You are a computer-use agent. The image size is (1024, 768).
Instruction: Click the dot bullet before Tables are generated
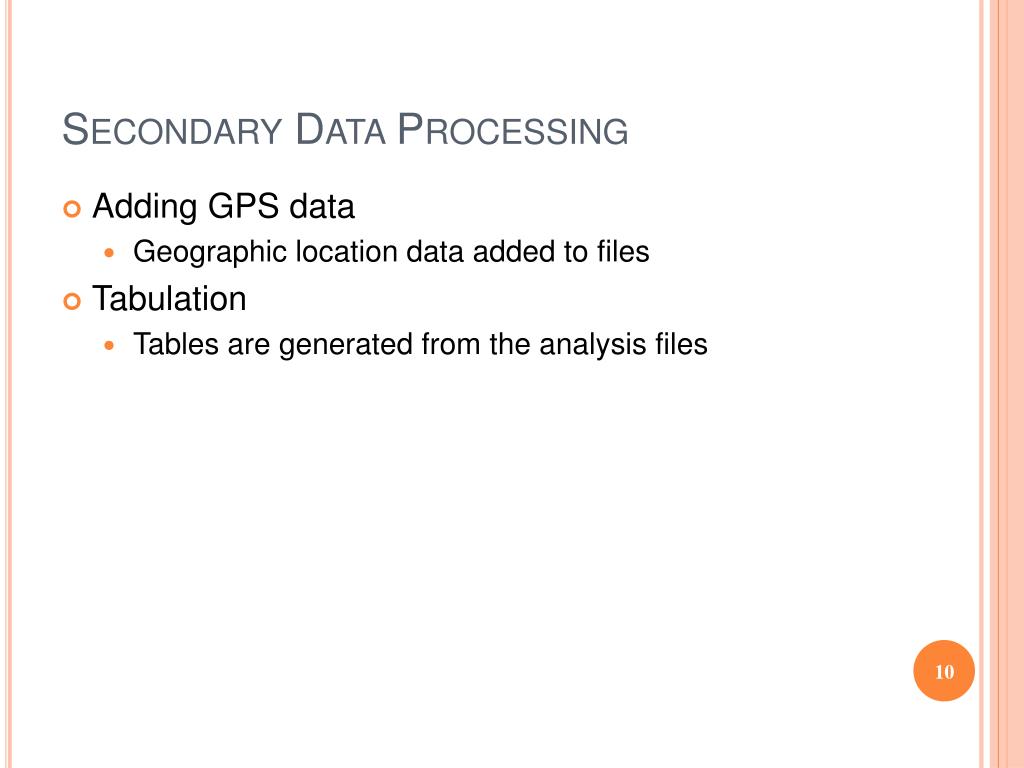pos(109,345)
